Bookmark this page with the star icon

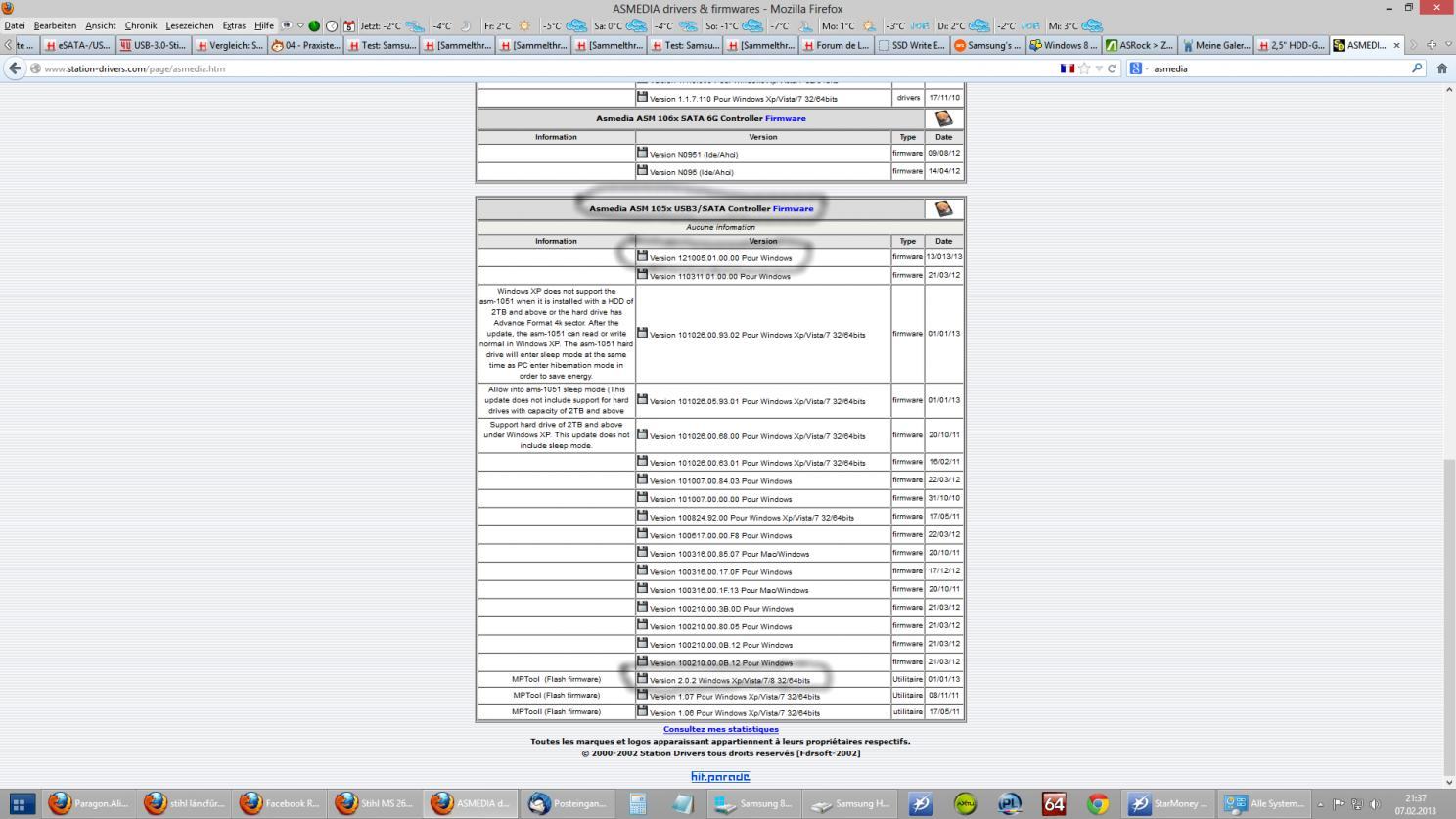click(x=1083, y=68)
